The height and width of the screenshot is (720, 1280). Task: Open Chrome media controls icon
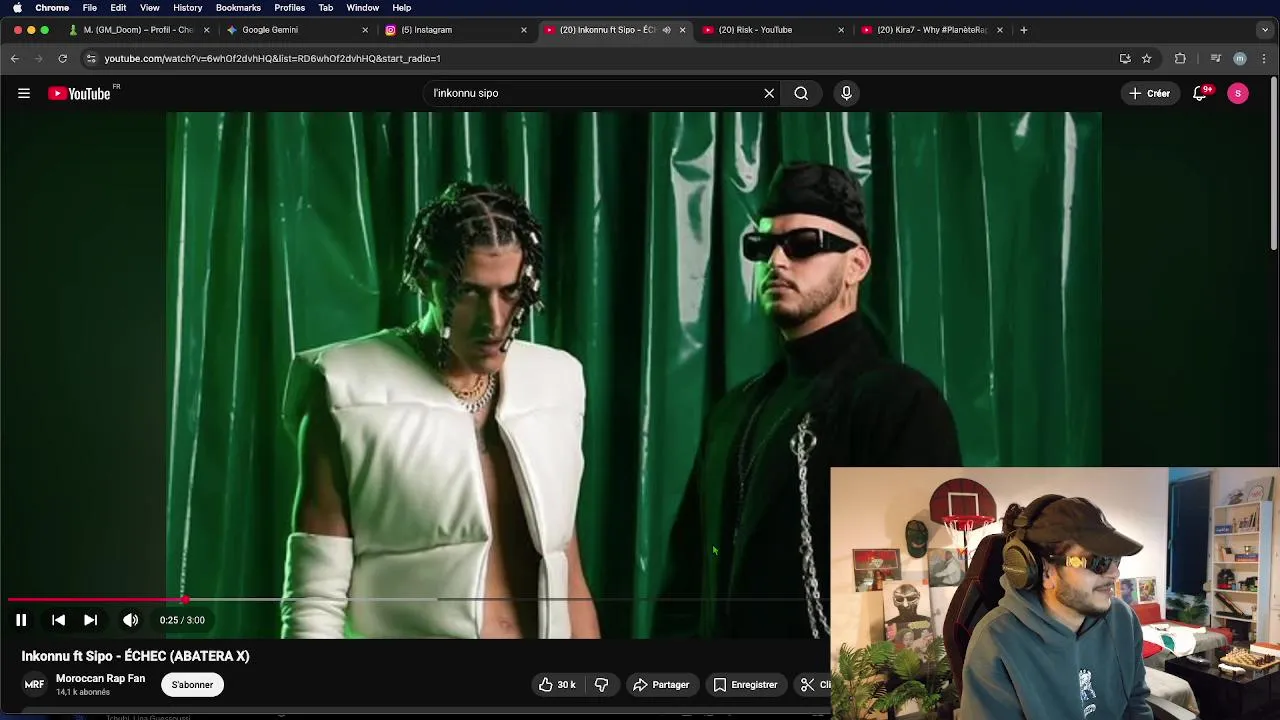tap(1215, 59)
